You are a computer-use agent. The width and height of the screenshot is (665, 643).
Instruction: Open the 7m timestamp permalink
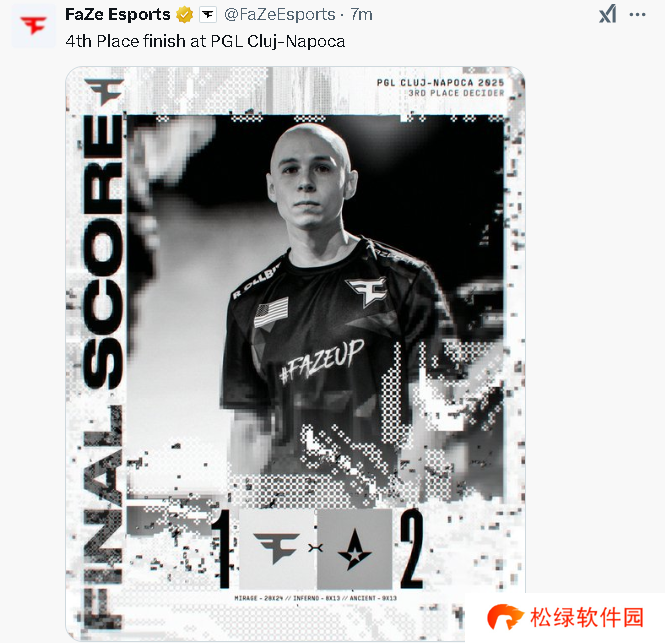point(361,14)
